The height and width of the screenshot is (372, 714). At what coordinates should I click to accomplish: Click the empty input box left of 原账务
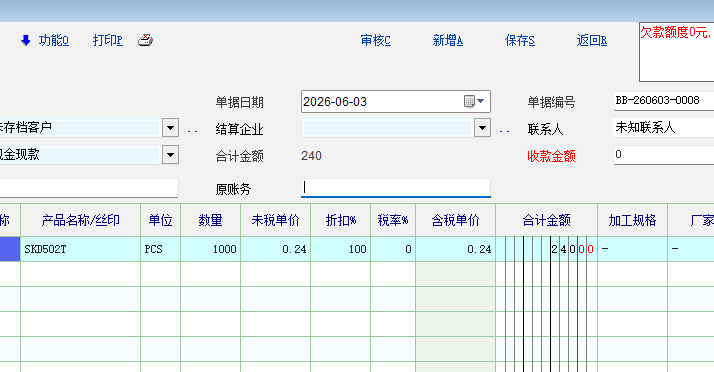coord(89,188)
